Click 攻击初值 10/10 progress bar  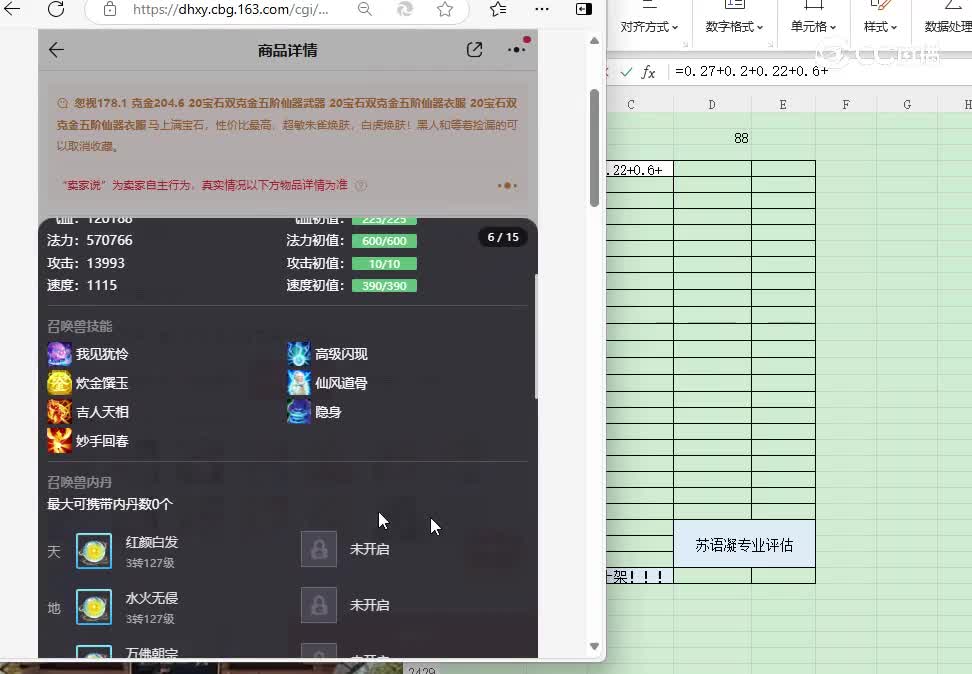click(384, 264)
